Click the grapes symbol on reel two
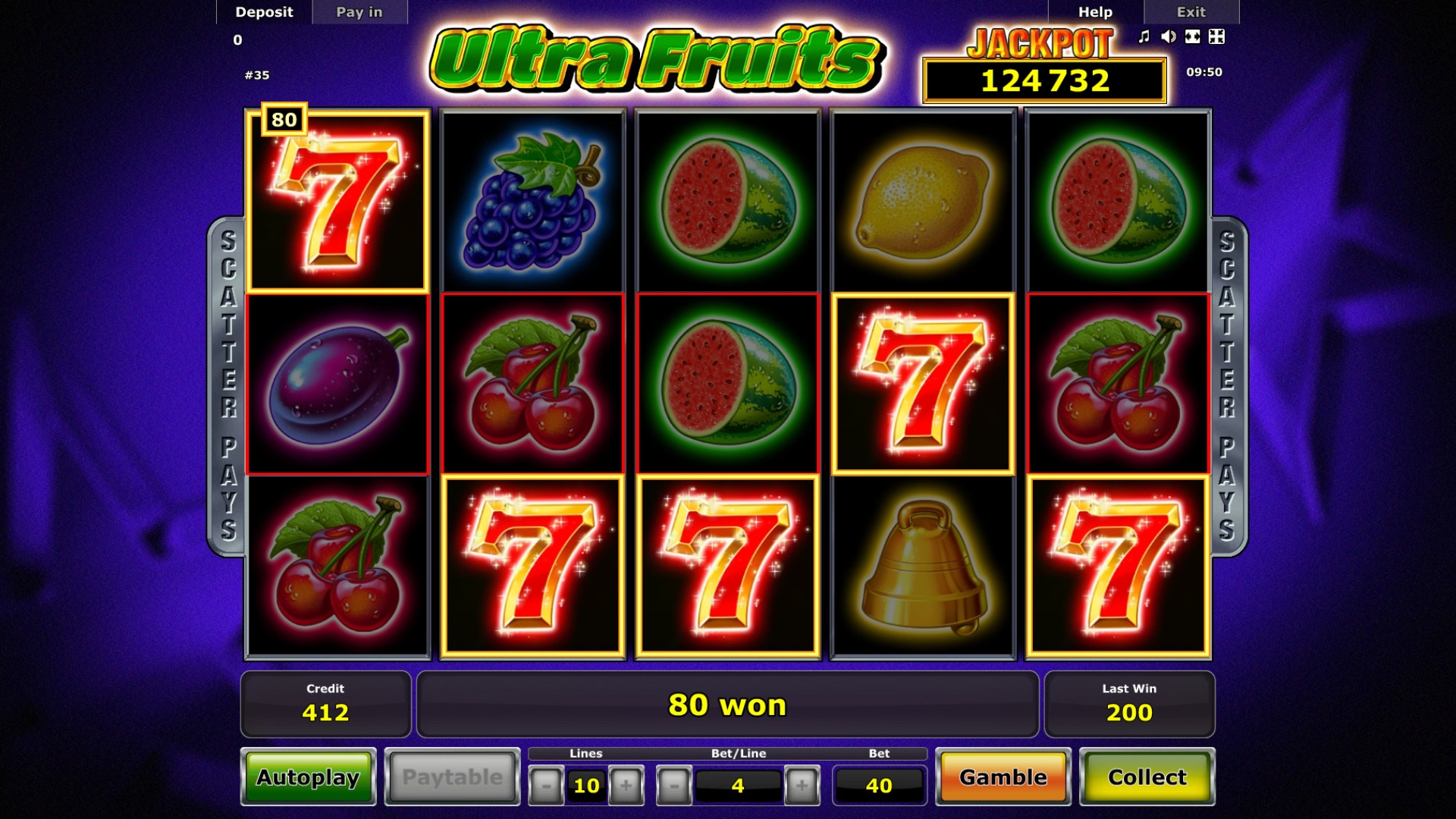The height and width of the screenshot is (819, 1456). 532,201
